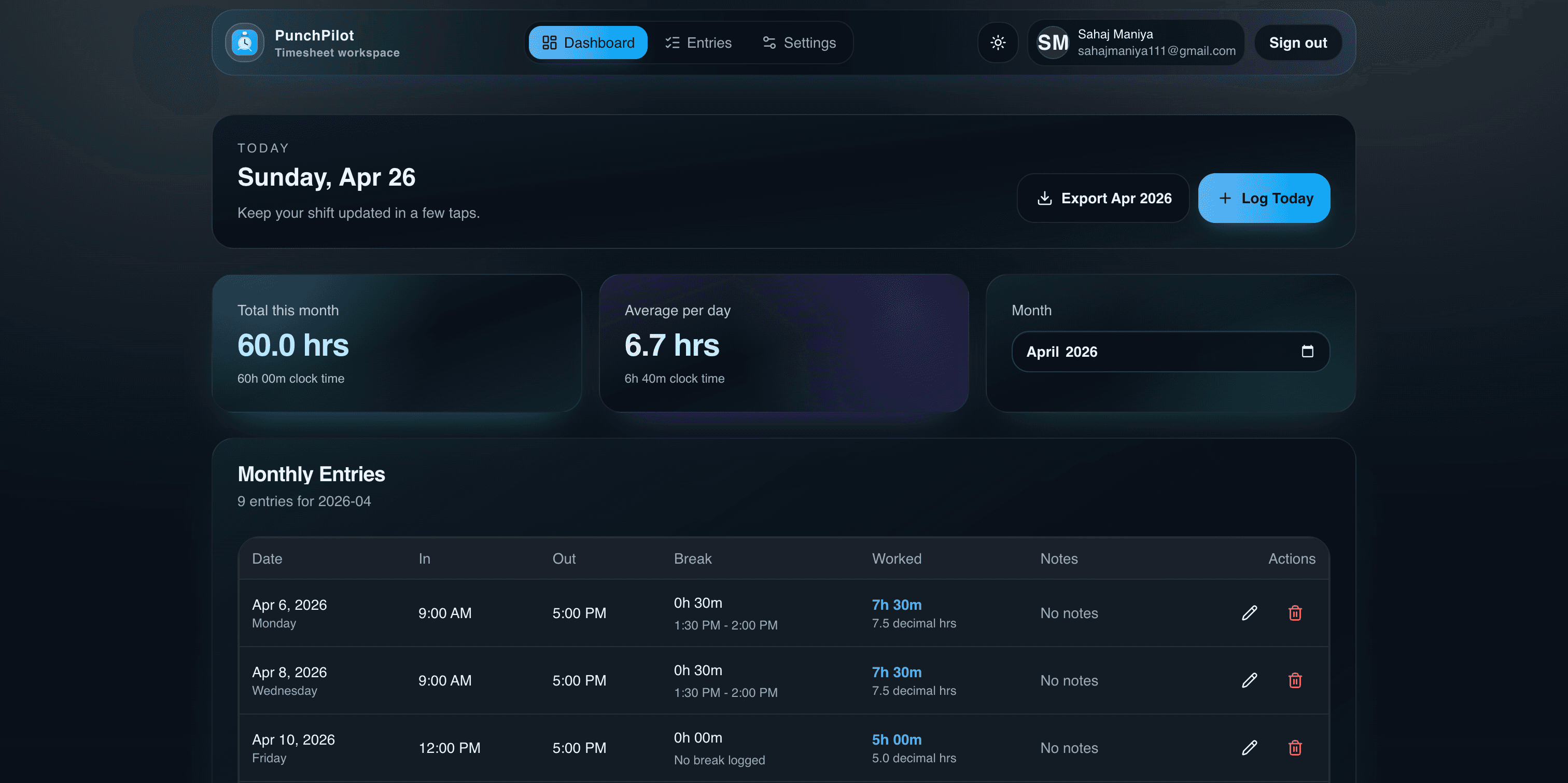Click the Sunday, Apr 26 heading
This screenshot has width=1568, height=783.
[x=326, y=178]
